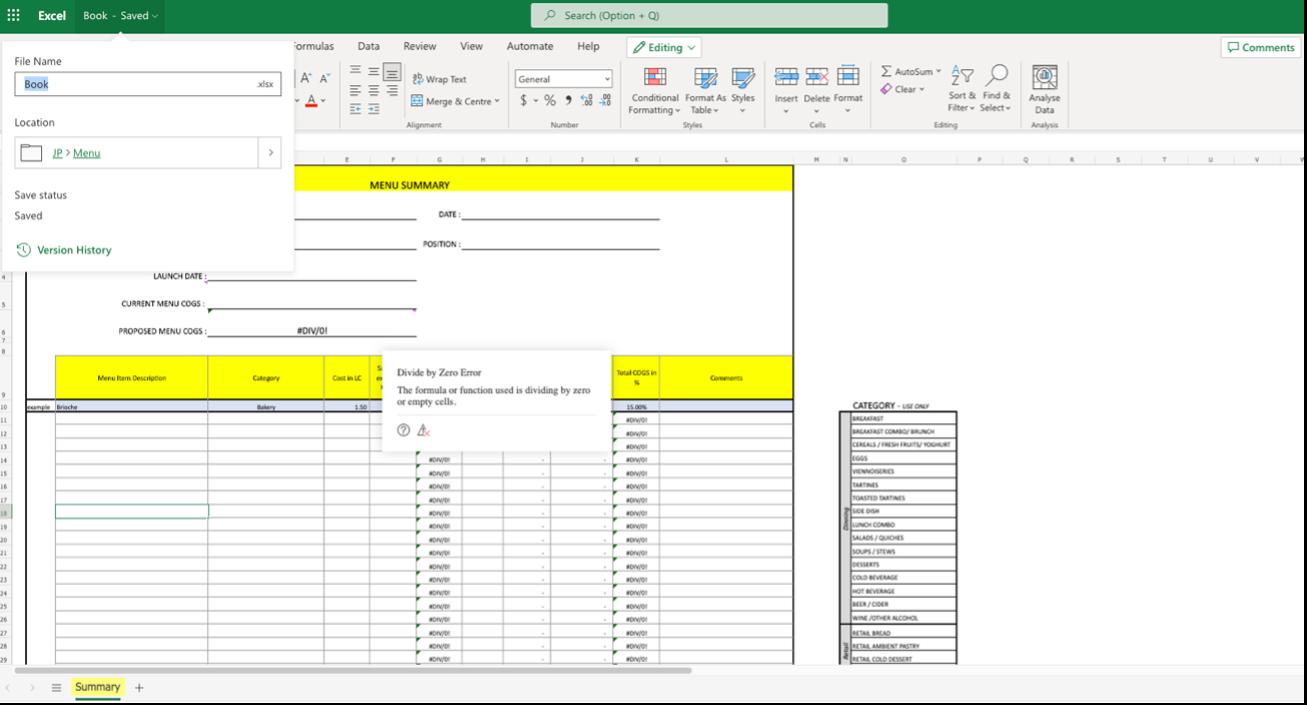
Task: Expand the Location chevron arrow
Action: tap(271, 153)
